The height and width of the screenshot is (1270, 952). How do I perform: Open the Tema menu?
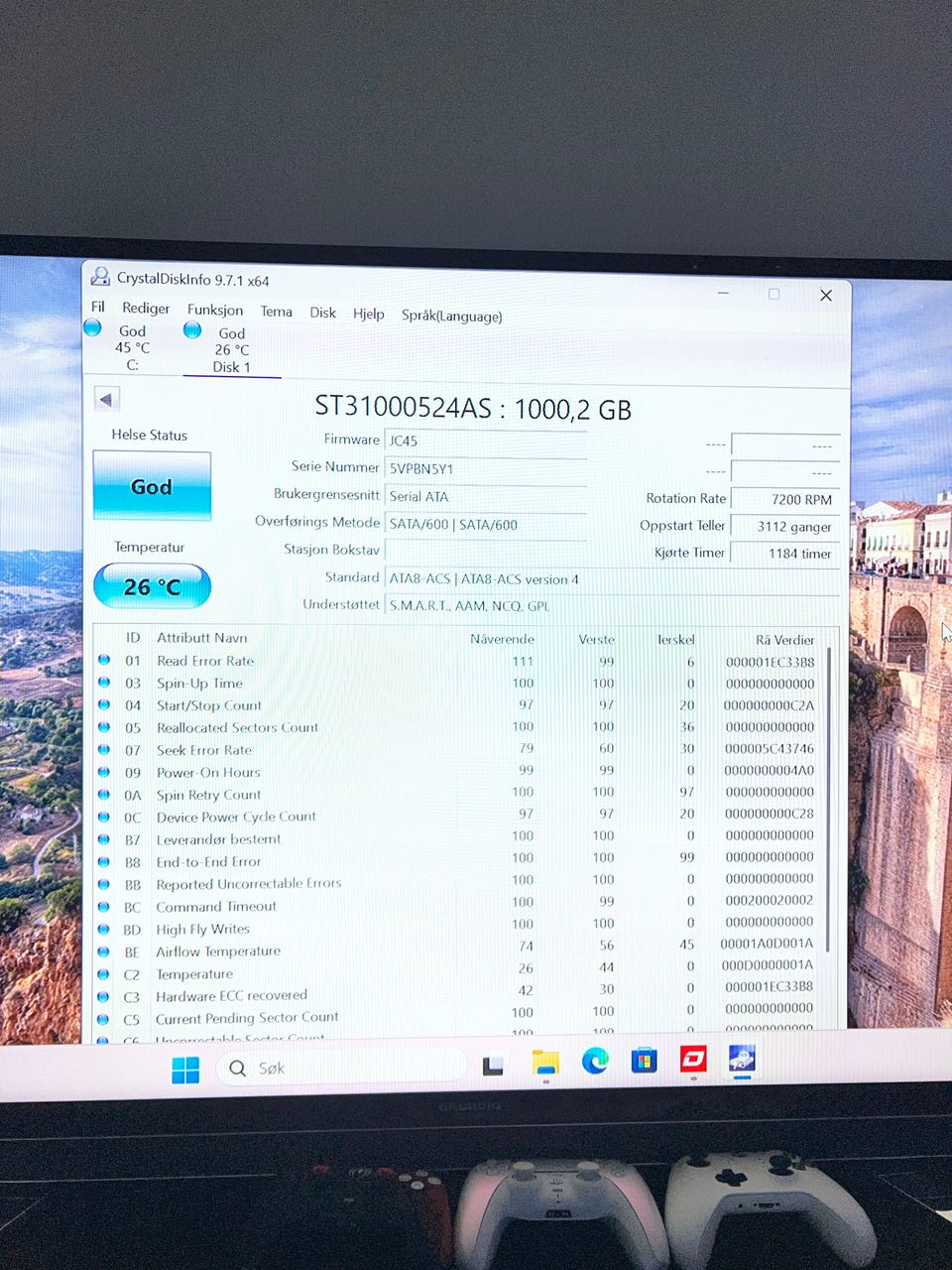(x=277, y=312)
